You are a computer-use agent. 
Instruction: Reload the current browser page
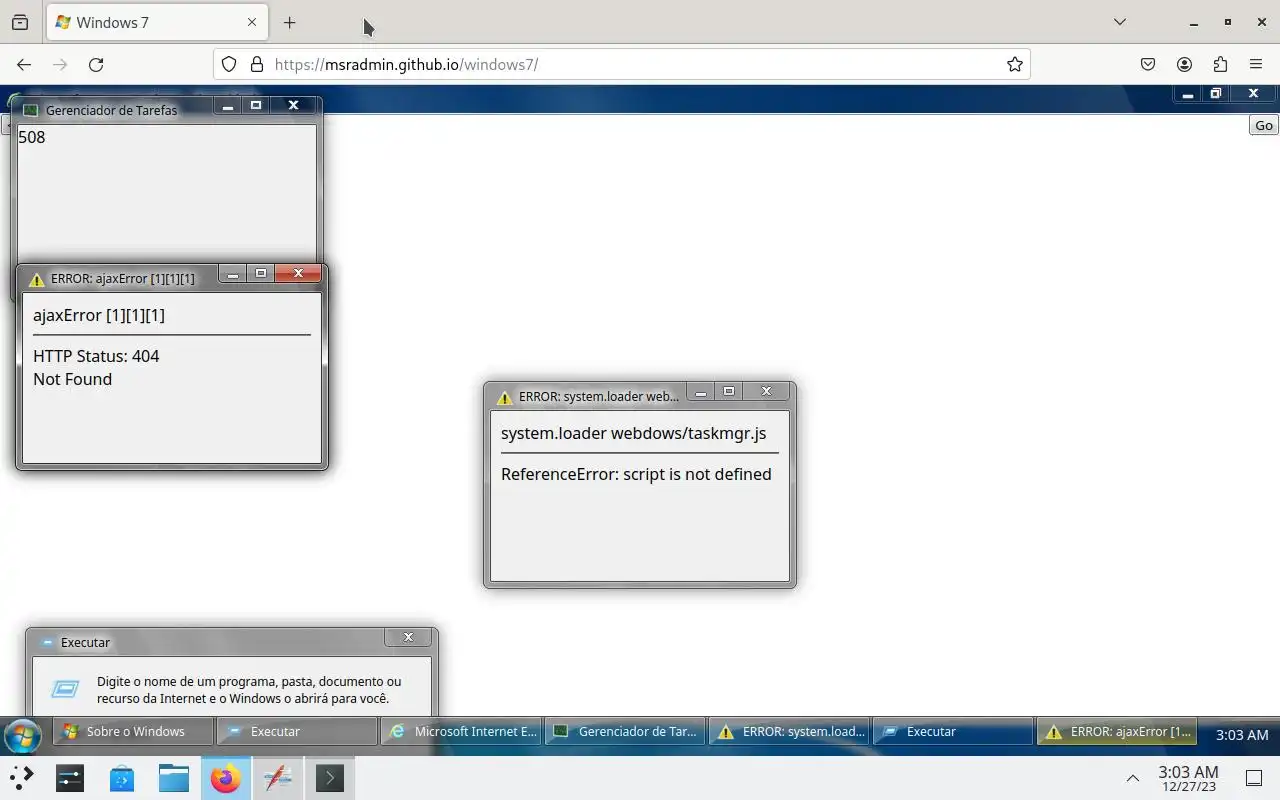pyautogui.click(x=96, y=64)
